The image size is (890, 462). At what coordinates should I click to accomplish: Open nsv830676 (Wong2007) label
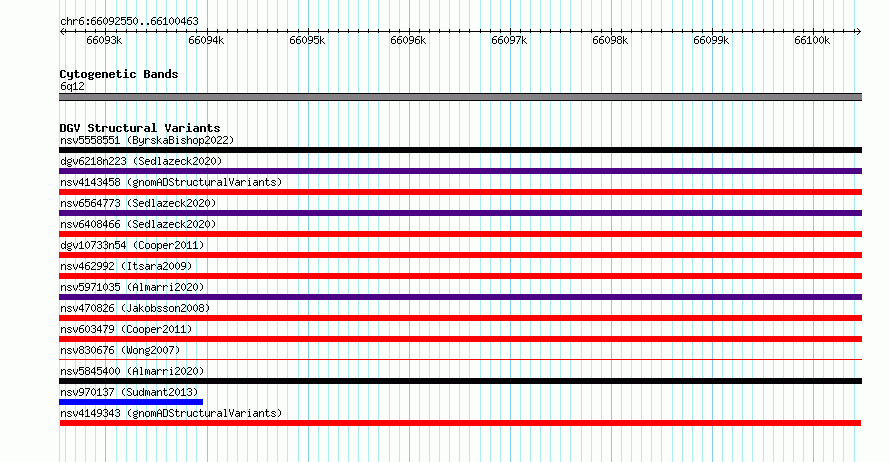click(120, 350)
